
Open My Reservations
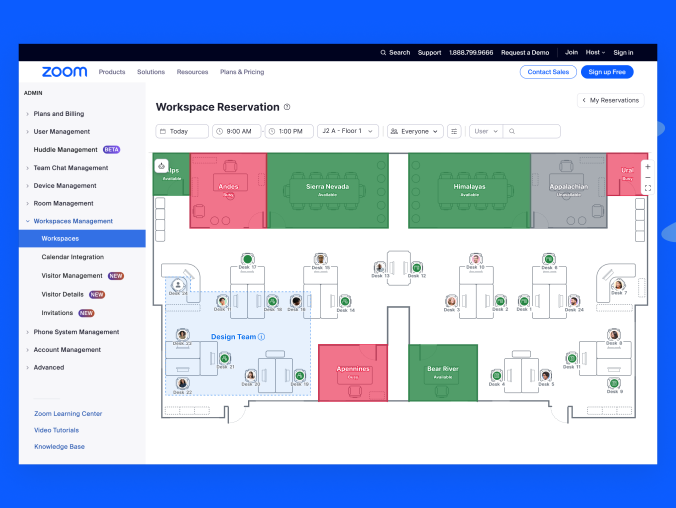pos(611,100)
